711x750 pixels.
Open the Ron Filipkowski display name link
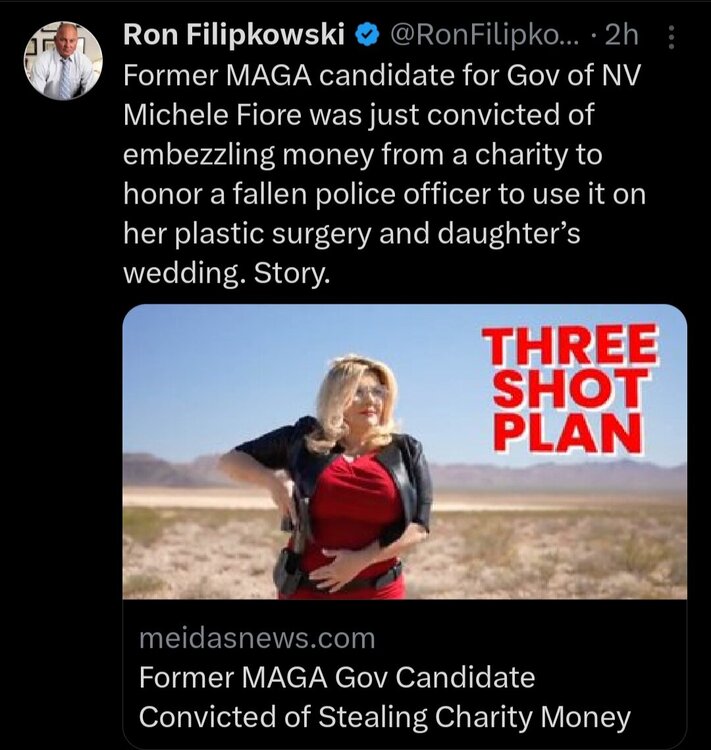pyautogui.click(x=234, y=35)
